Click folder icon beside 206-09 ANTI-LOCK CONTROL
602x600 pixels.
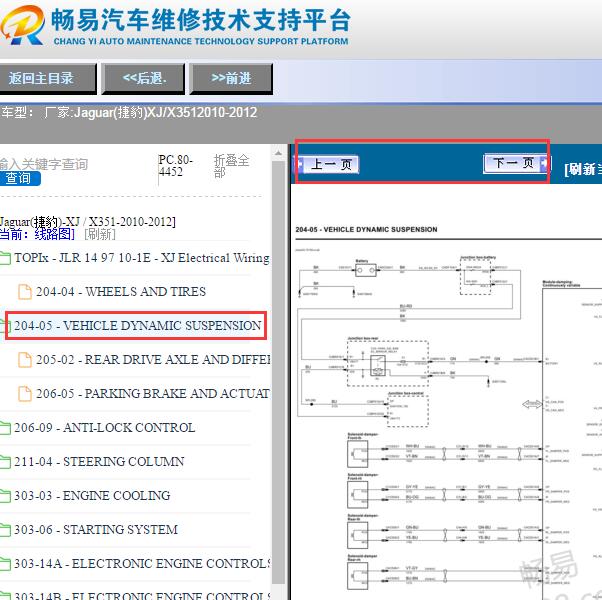5,428
